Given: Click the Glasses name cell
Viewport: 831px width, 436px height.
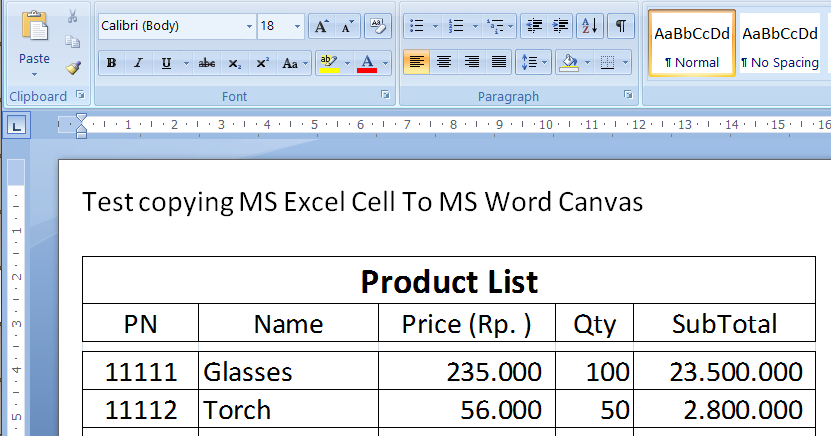Looking at the screenshot, I should pos(288,371).
